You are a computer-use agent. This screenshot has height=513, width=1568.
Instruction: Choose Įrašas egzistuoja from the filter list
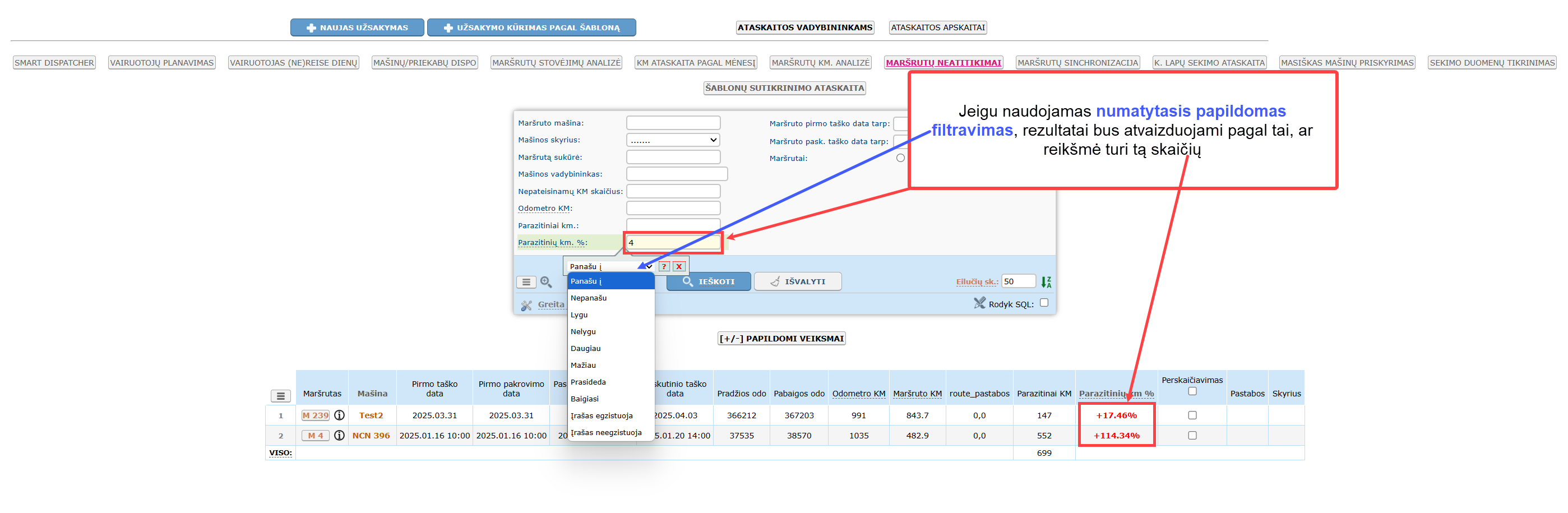tap(610, 416)
